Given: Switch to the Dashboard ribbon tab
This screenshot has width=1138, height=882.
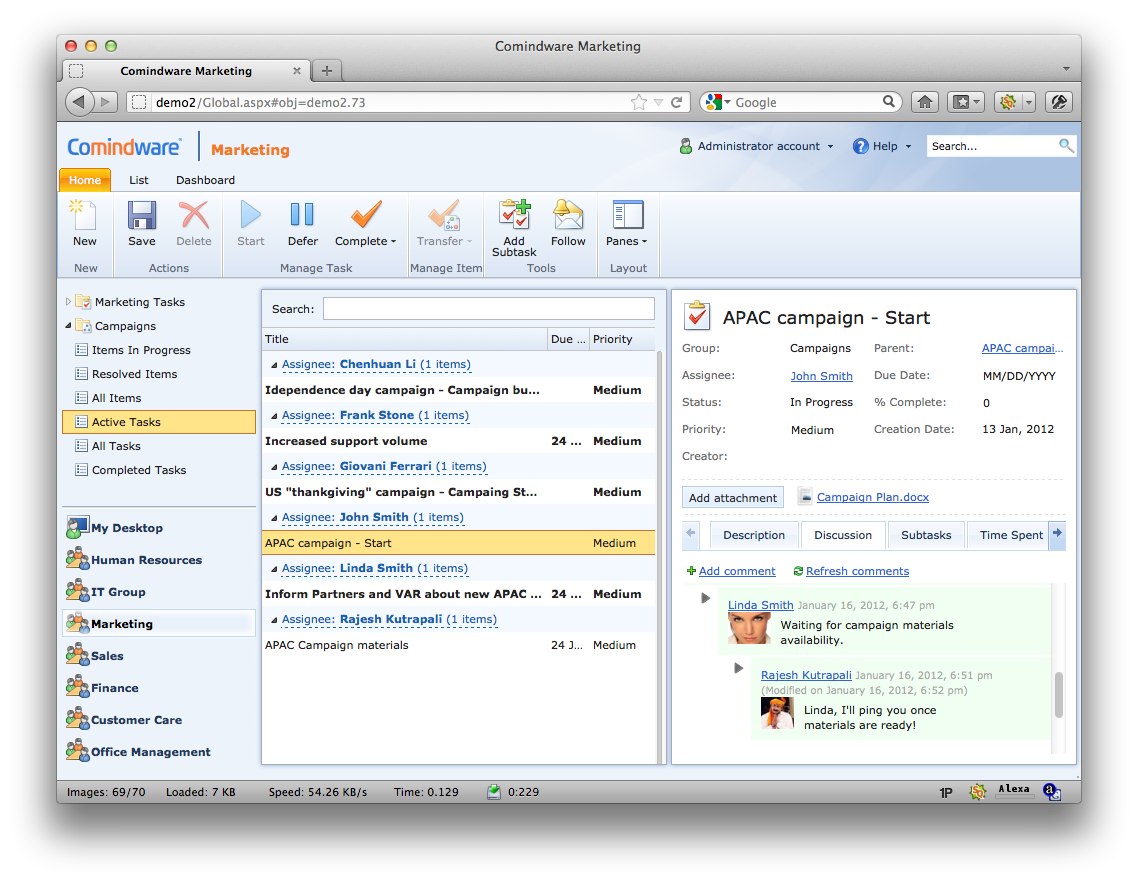Looking at the screenshot, I should pyautogui.click(x=205, y=180).
